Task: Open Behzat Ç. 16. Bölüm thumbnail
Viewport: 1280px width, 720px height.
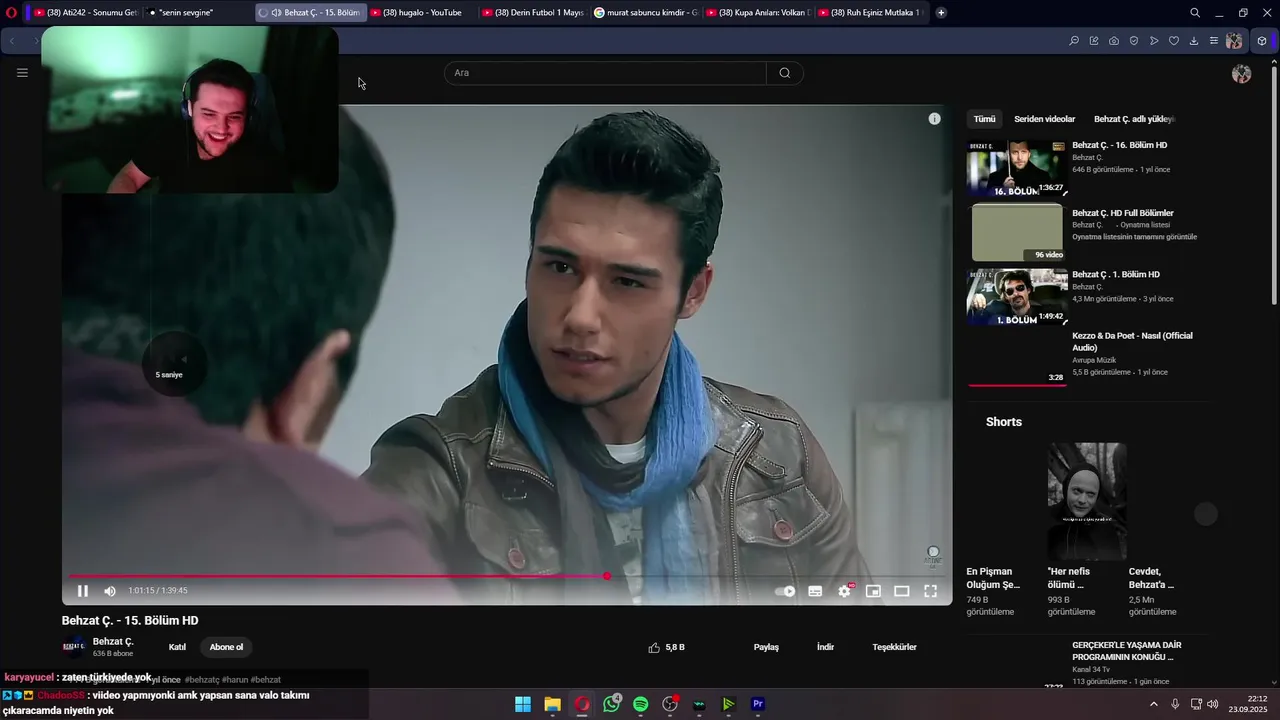Action: tap(1016, 167)
